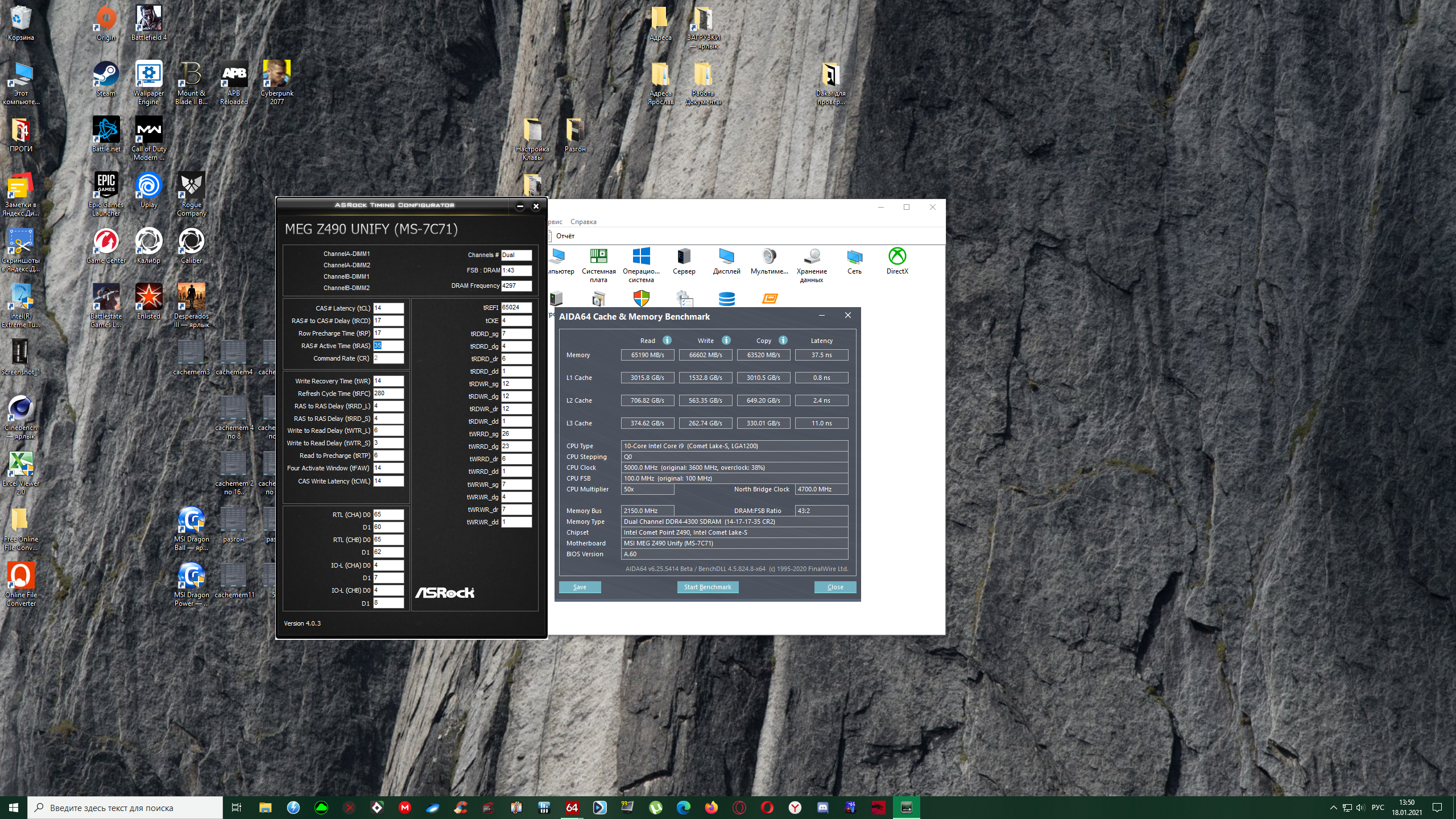Open the Мультимедиа speaker icon
This screenshot has height=819, width=1456.
(769, 257)
